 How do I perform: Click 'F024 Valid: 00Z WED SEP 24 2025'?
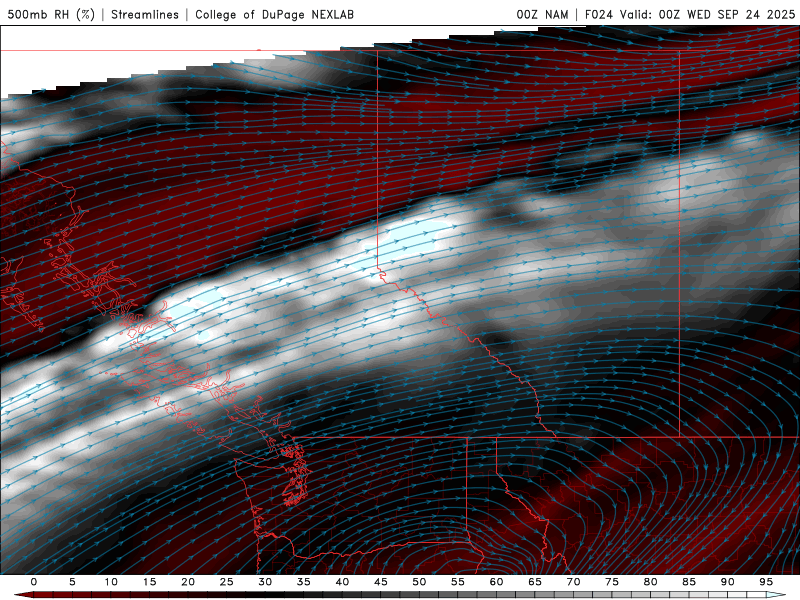point(690,14)
